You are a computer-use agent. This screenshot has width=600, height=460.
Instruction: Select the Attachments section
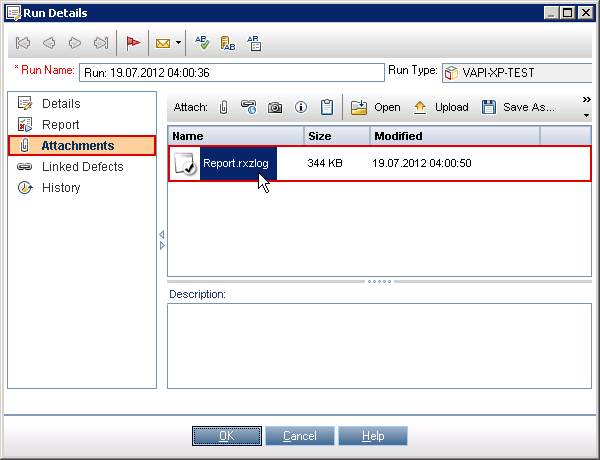pyautogui.click(x=82, y=145)
